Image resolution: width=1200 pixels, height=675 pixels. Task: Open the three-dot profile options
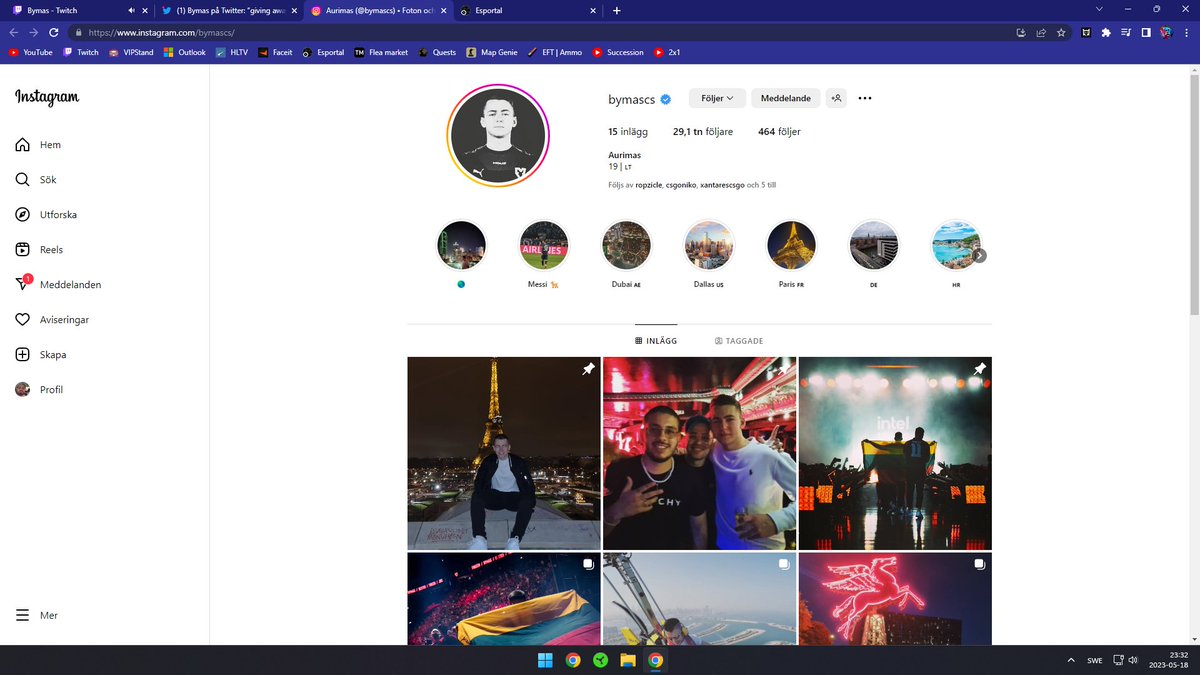(865, 98)
